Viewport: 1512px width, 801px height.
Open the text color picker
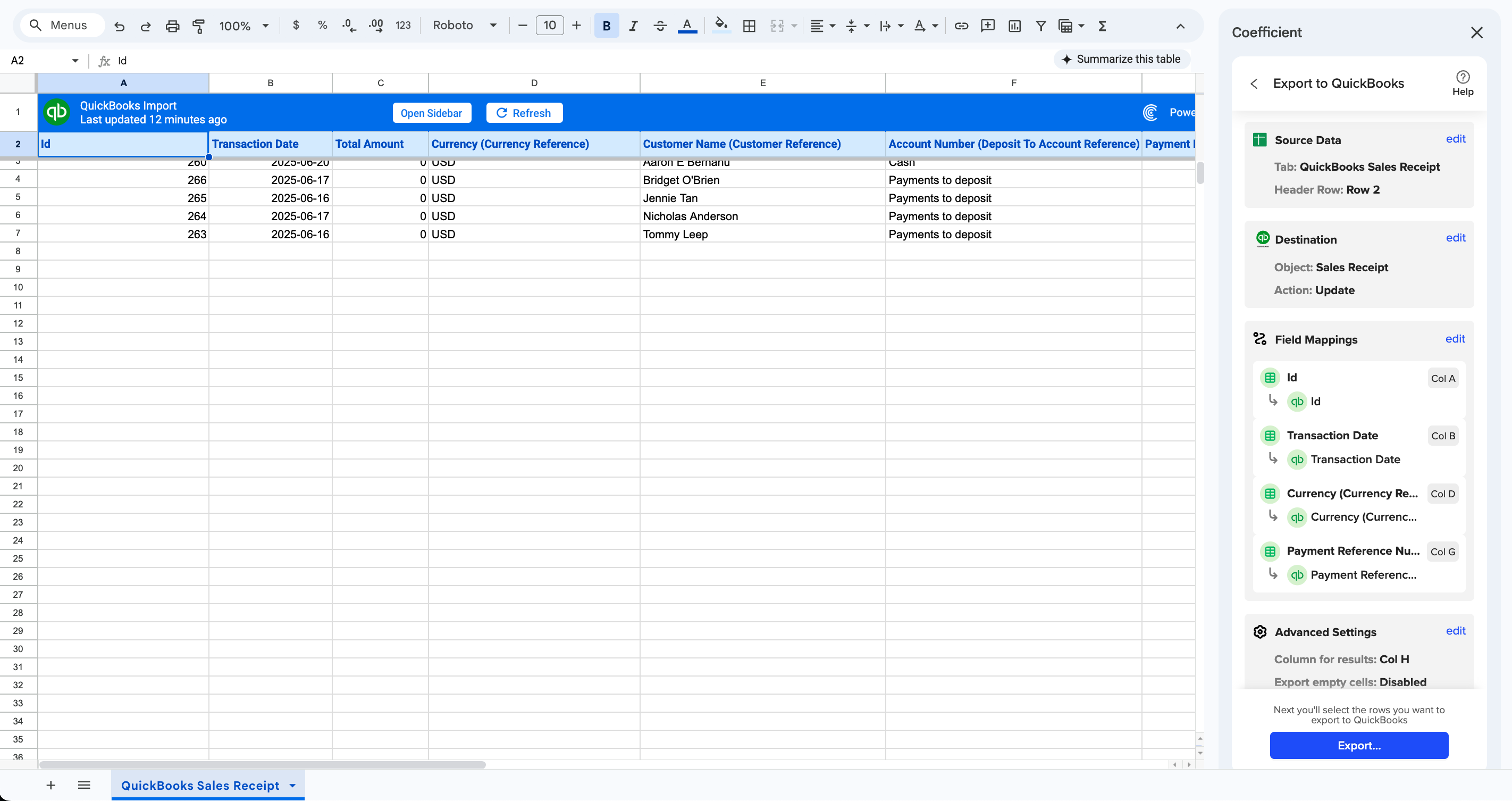(x=687, y=25)
